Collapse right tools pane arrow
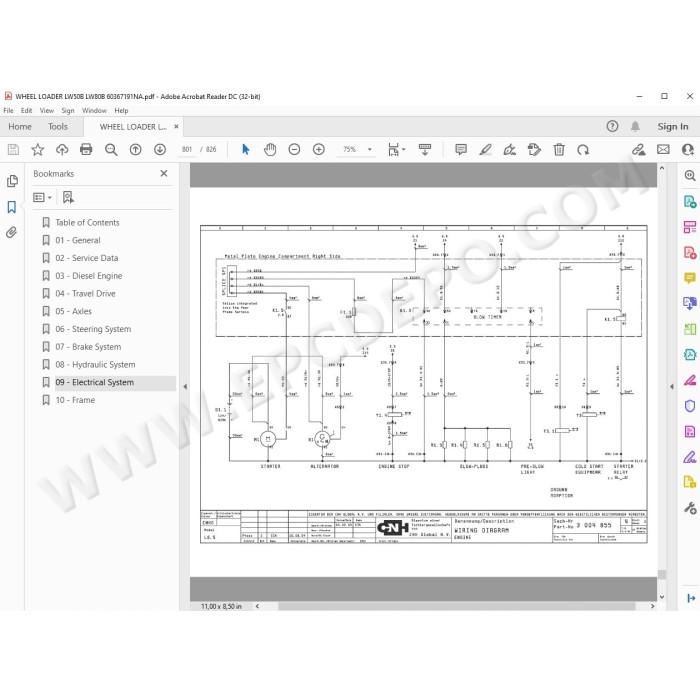This screenshot has height=700, width=700. point(671,387)
